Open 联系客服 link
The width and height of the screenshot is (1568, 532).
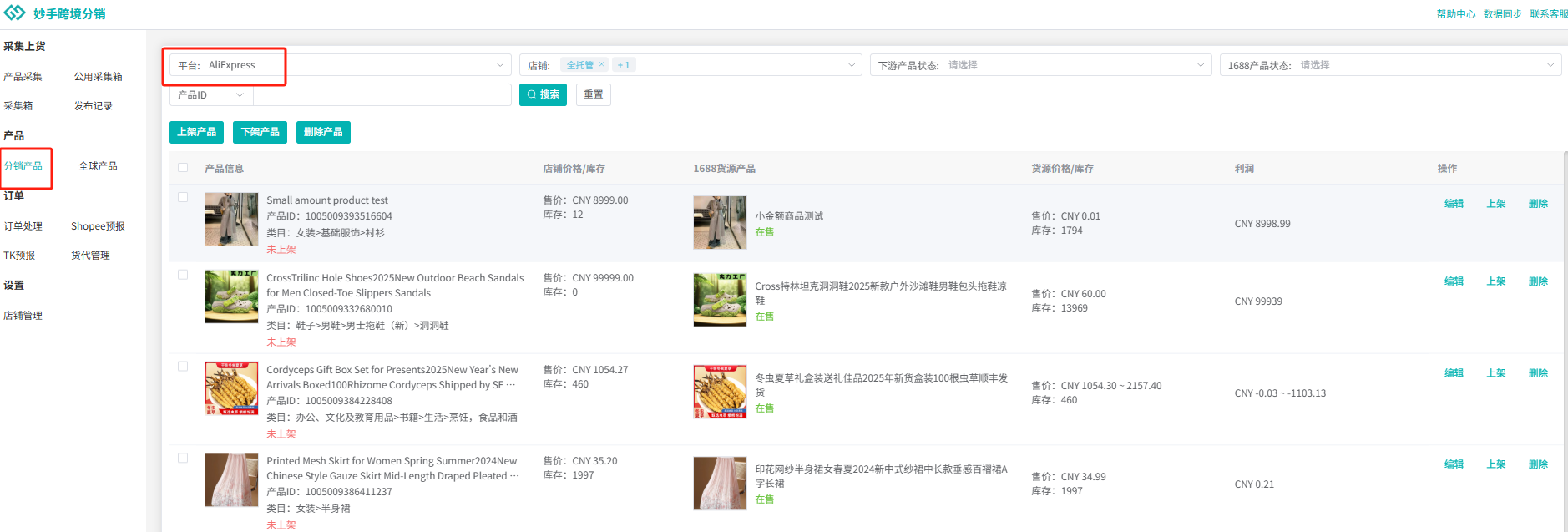click(x=1549, y=14)
